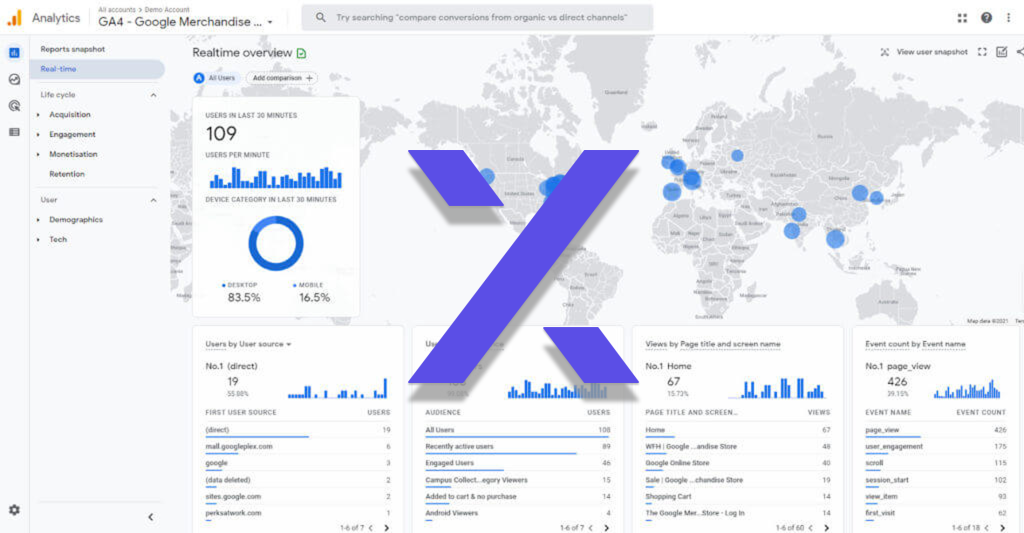Open the three-dot more options menu

coord(1008,18)
